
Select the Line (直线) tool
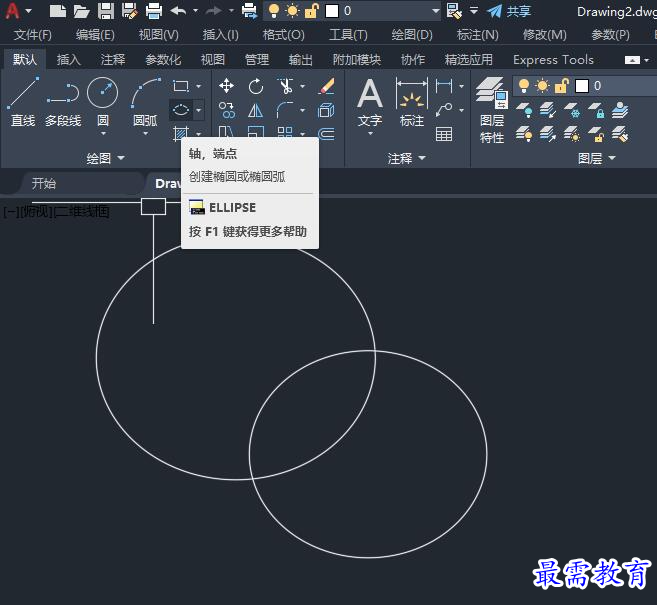(x=23, y=102)
